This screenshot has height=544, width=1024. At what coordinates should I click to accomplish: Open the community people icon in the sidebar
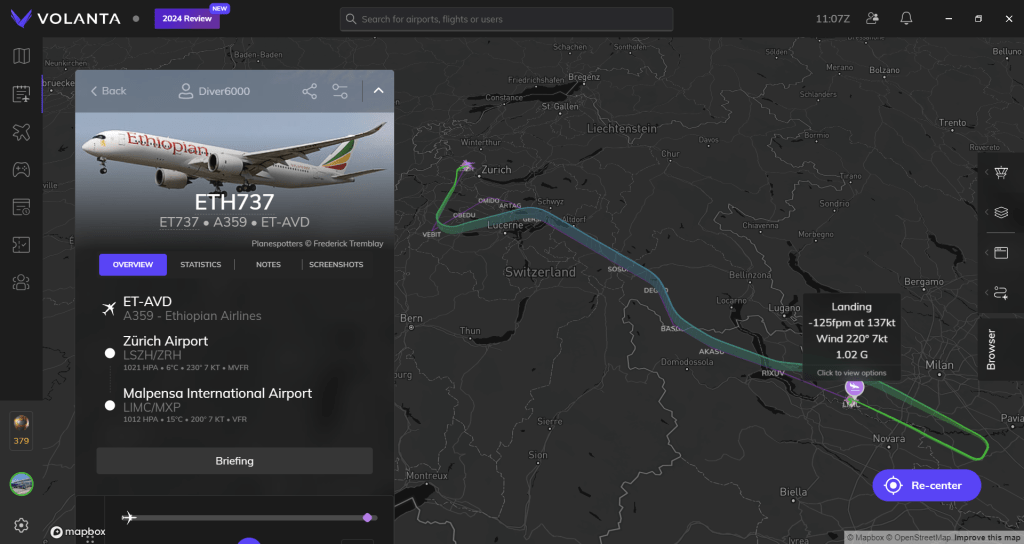click(21, 283)
